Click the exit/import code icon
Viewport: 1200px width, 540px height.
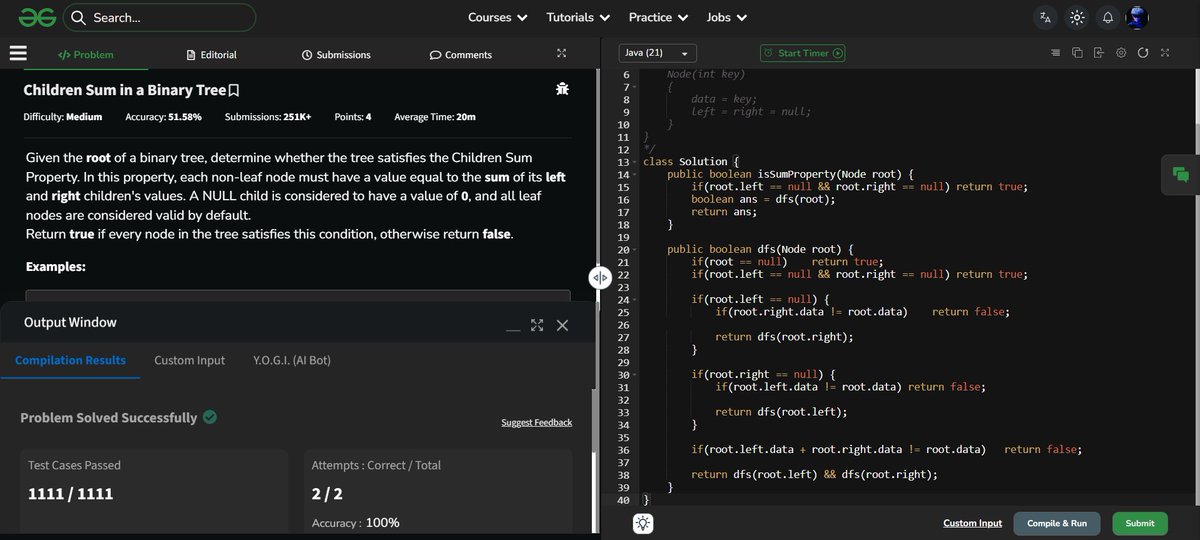tap(1099, 53)
